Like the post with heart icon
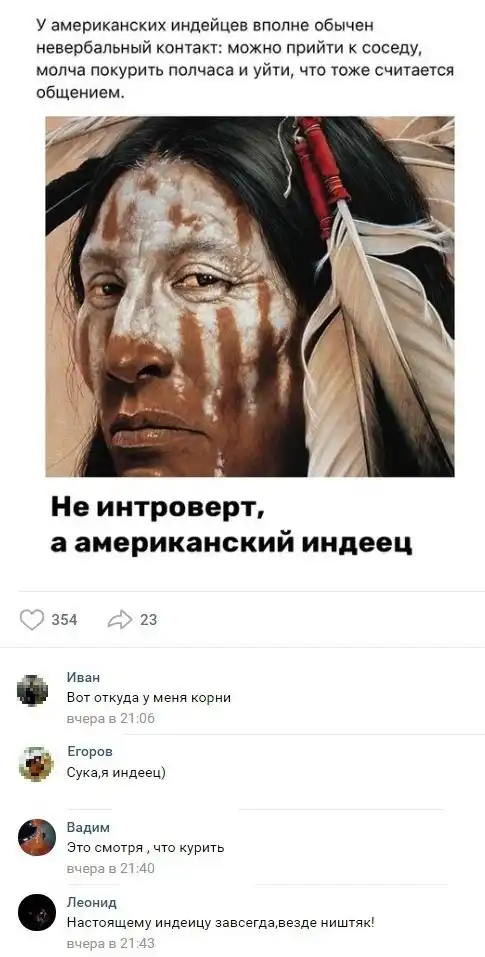This screenshot has width=485, height=957. (32, 619)
